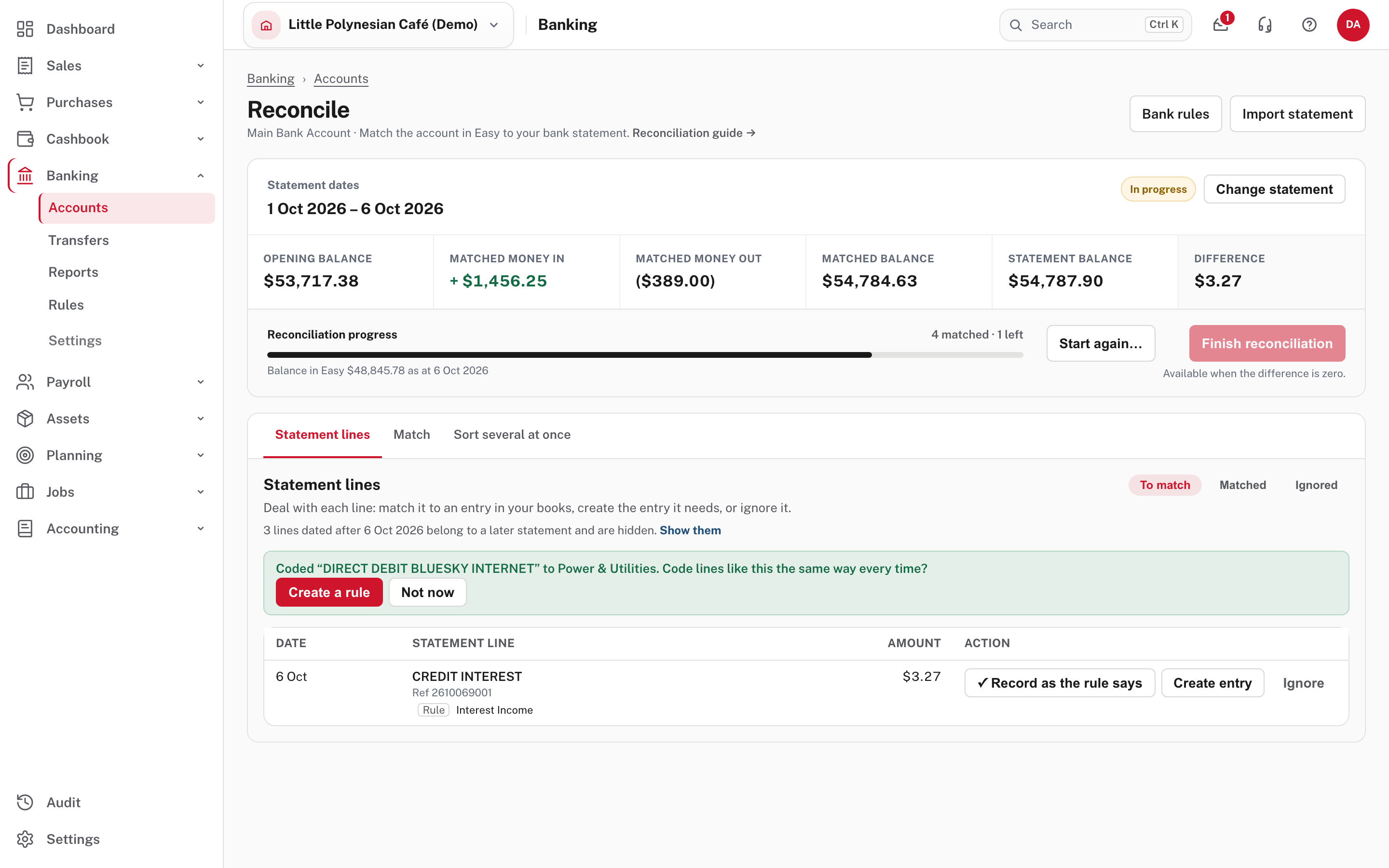The width and height of the screenshot is (1389, 868).
Task: Filter lines by Ignored
Action: coord(1316,485)
